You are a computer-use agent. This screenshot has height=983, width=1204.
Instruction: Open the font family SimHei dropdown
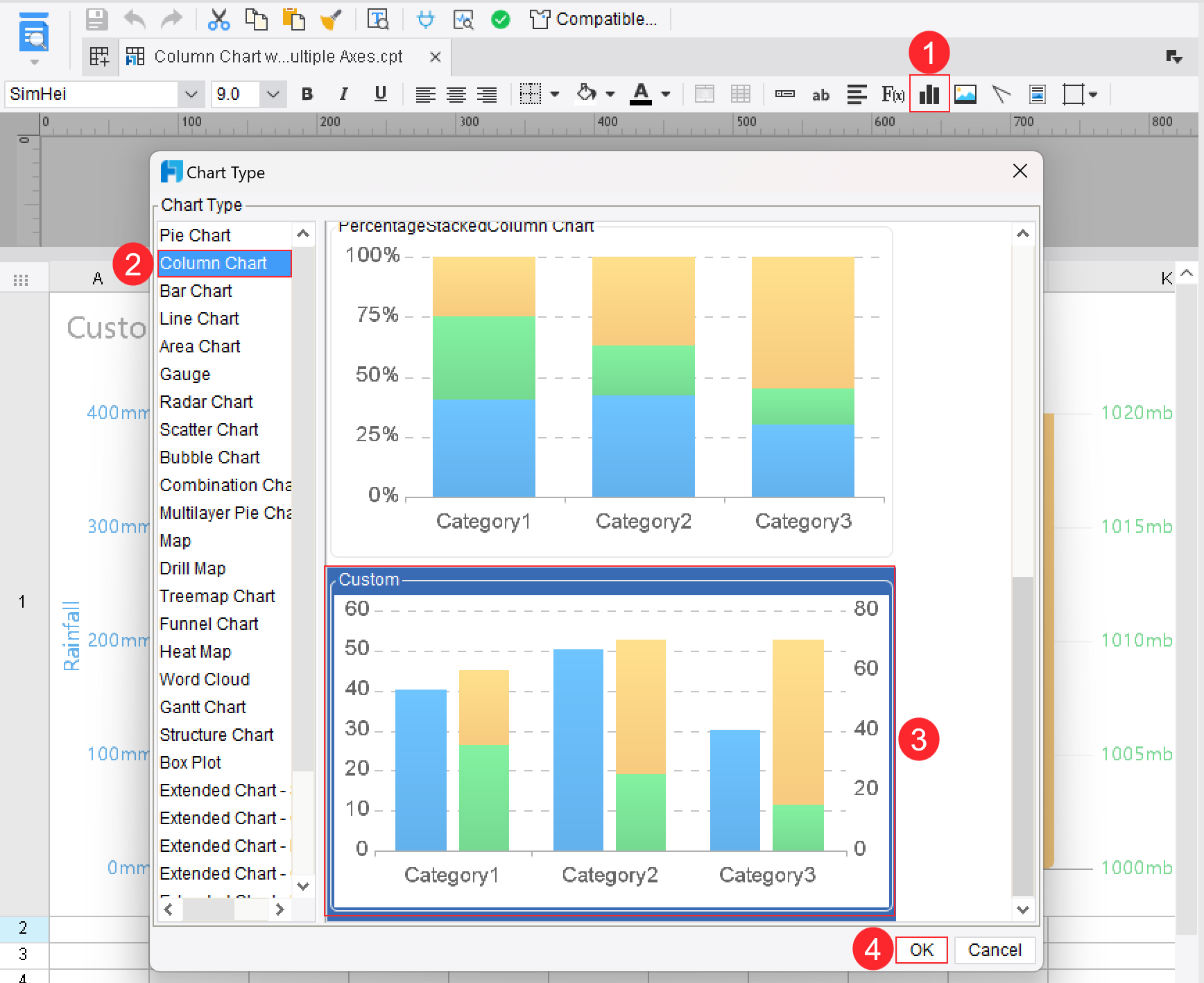(191, 94)
